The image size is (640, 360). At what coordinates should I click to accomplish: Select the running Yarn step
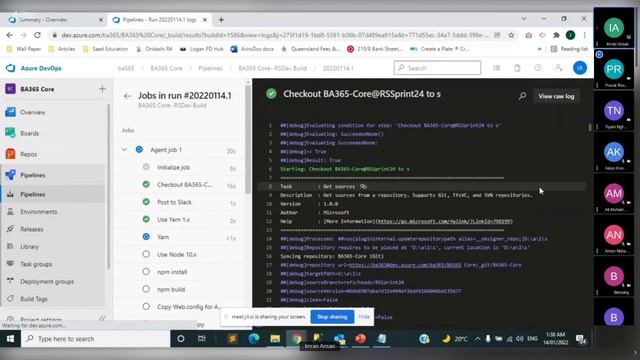point(180,237)
